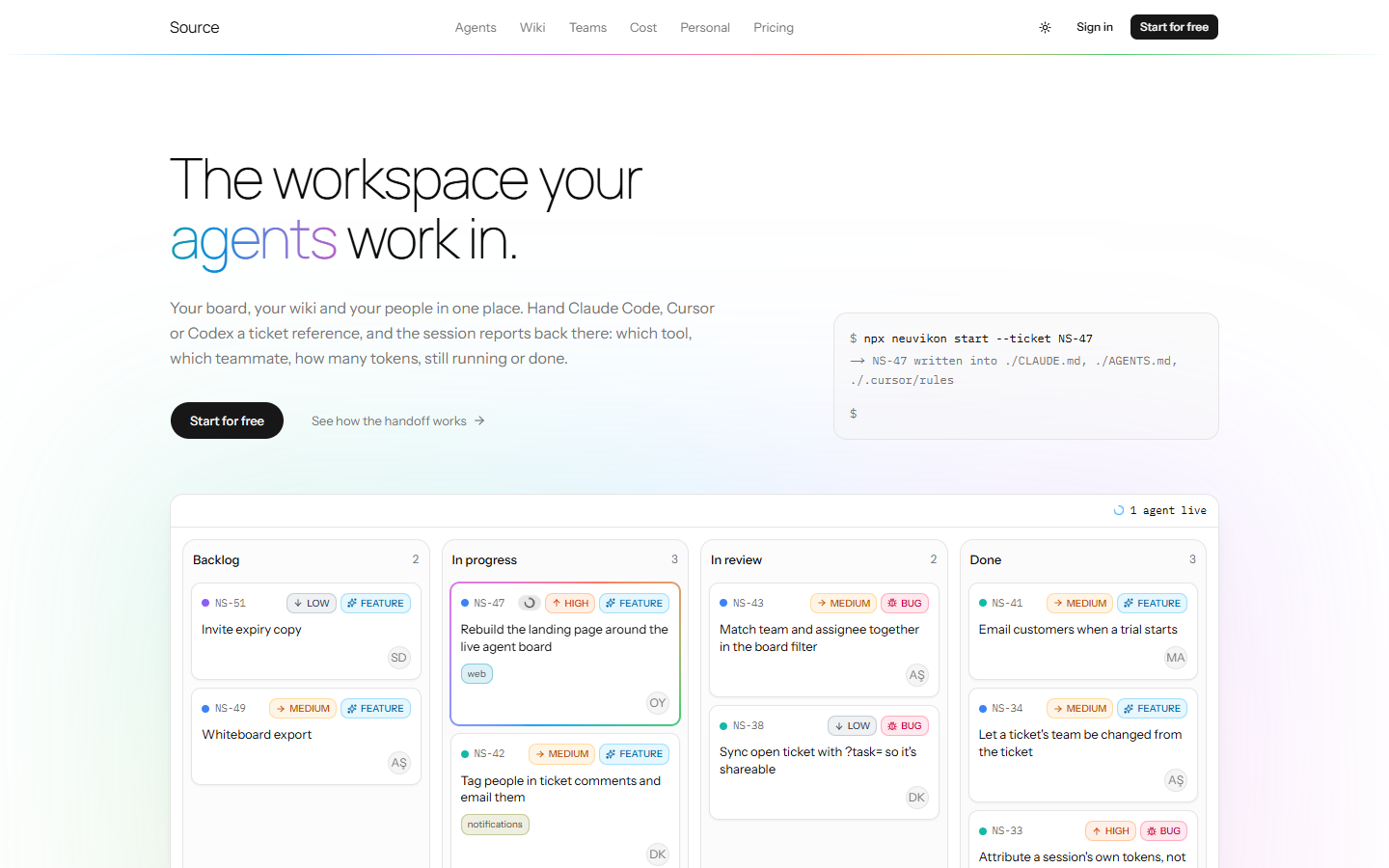The image size is (1389, 868).
Task: Click the SD avatar on Invite expiry copy
Action: tap(398, 658)
